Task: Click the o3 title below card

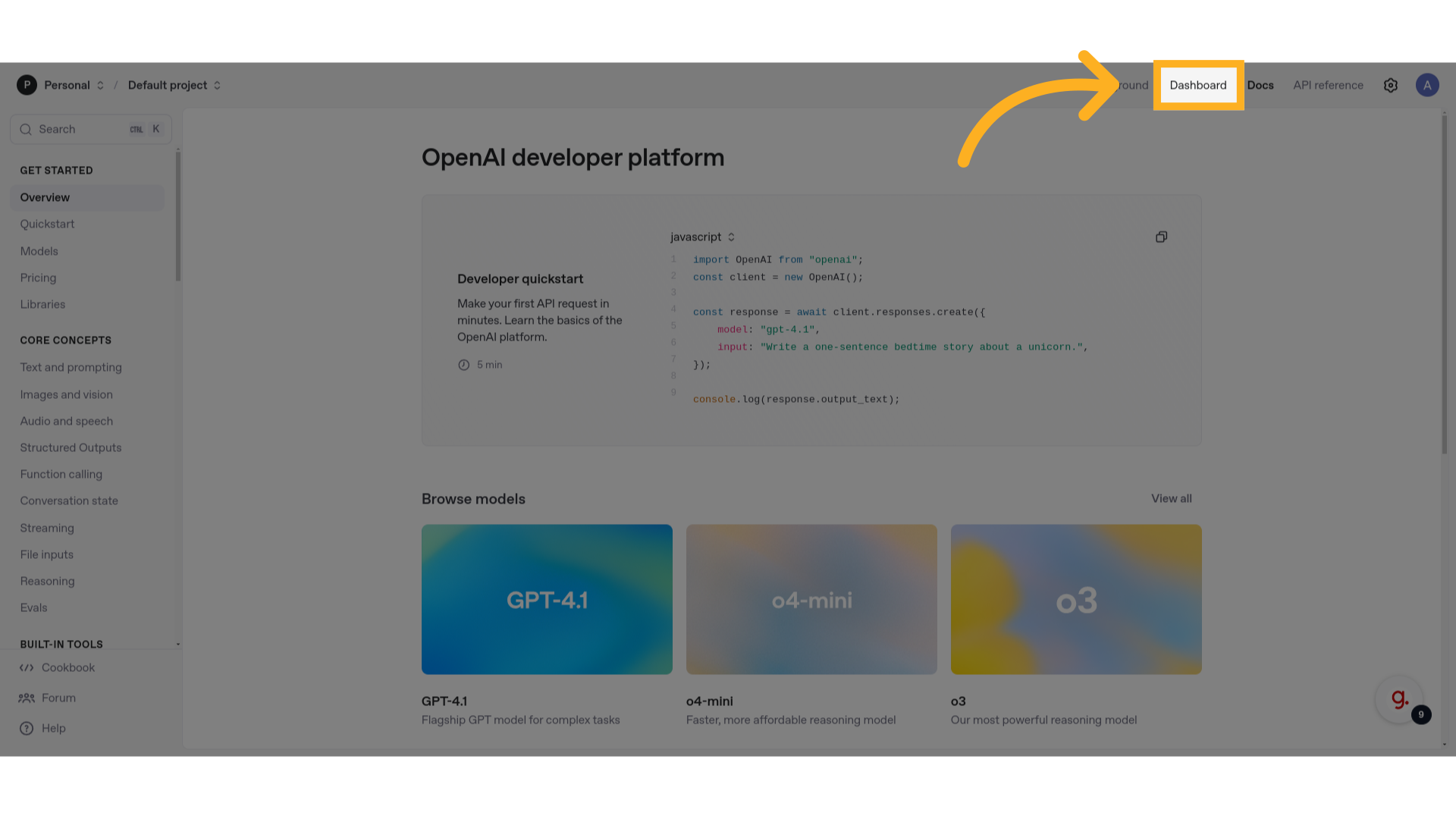Action: pos(958,701)
